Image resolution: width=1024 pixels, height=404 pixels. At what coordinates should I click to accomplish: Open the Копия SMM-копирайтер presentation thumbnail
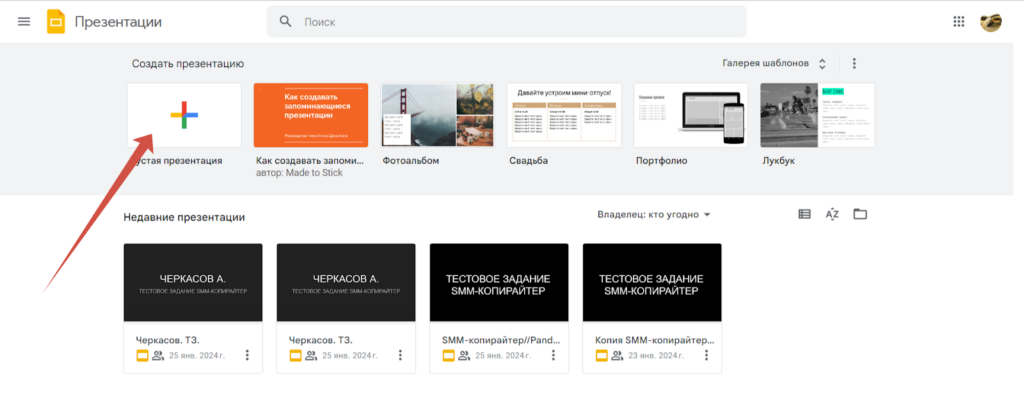tap(652, 283)
